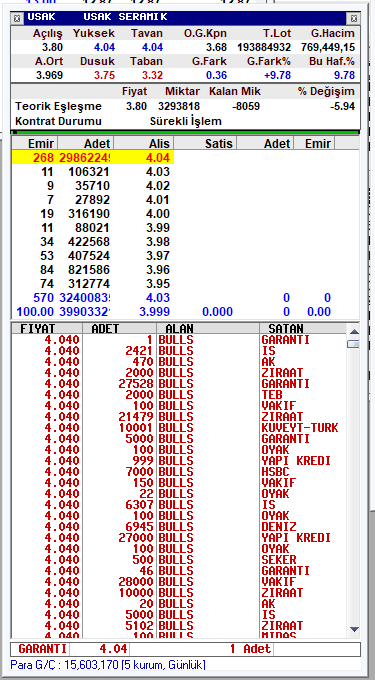Select the IS trade of 2421 lots

click(x=179, y=350)
